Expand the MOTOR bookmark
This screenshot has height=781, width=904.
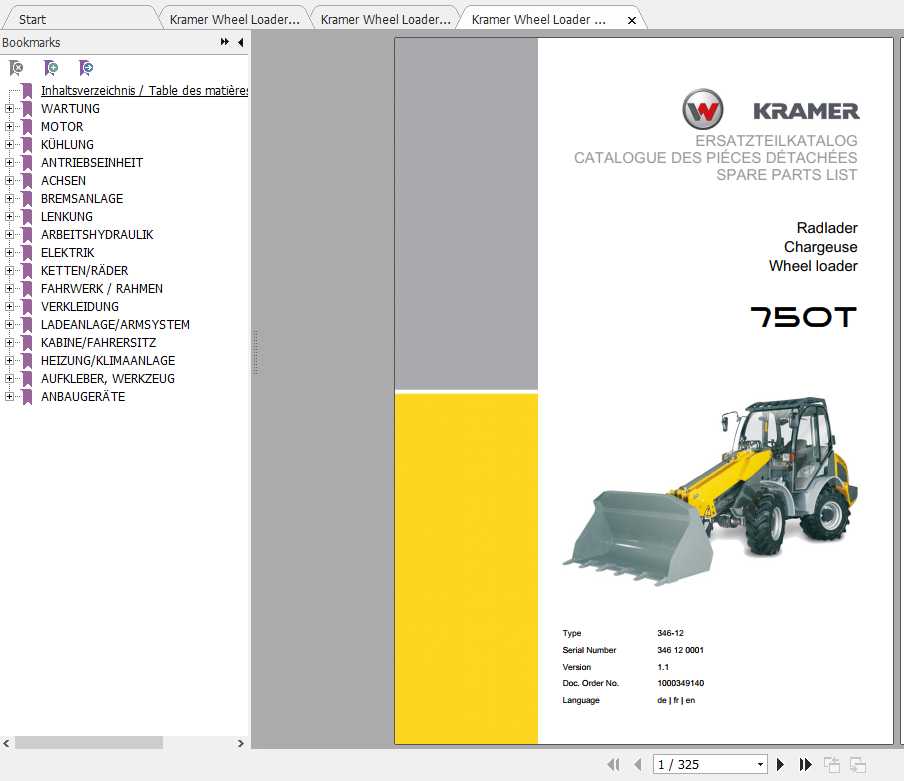(9, 126)
